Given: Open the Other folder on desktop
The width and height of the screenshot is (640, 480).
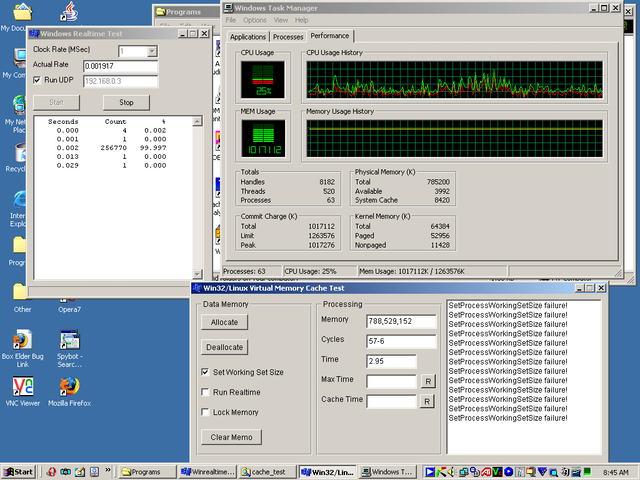Looking at the screenshot, I should 20,297.
